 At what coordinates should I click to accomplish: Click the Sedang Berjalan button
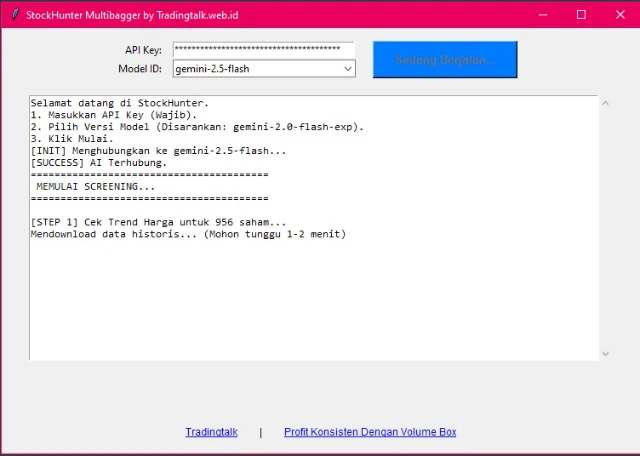tap(445, 60)
